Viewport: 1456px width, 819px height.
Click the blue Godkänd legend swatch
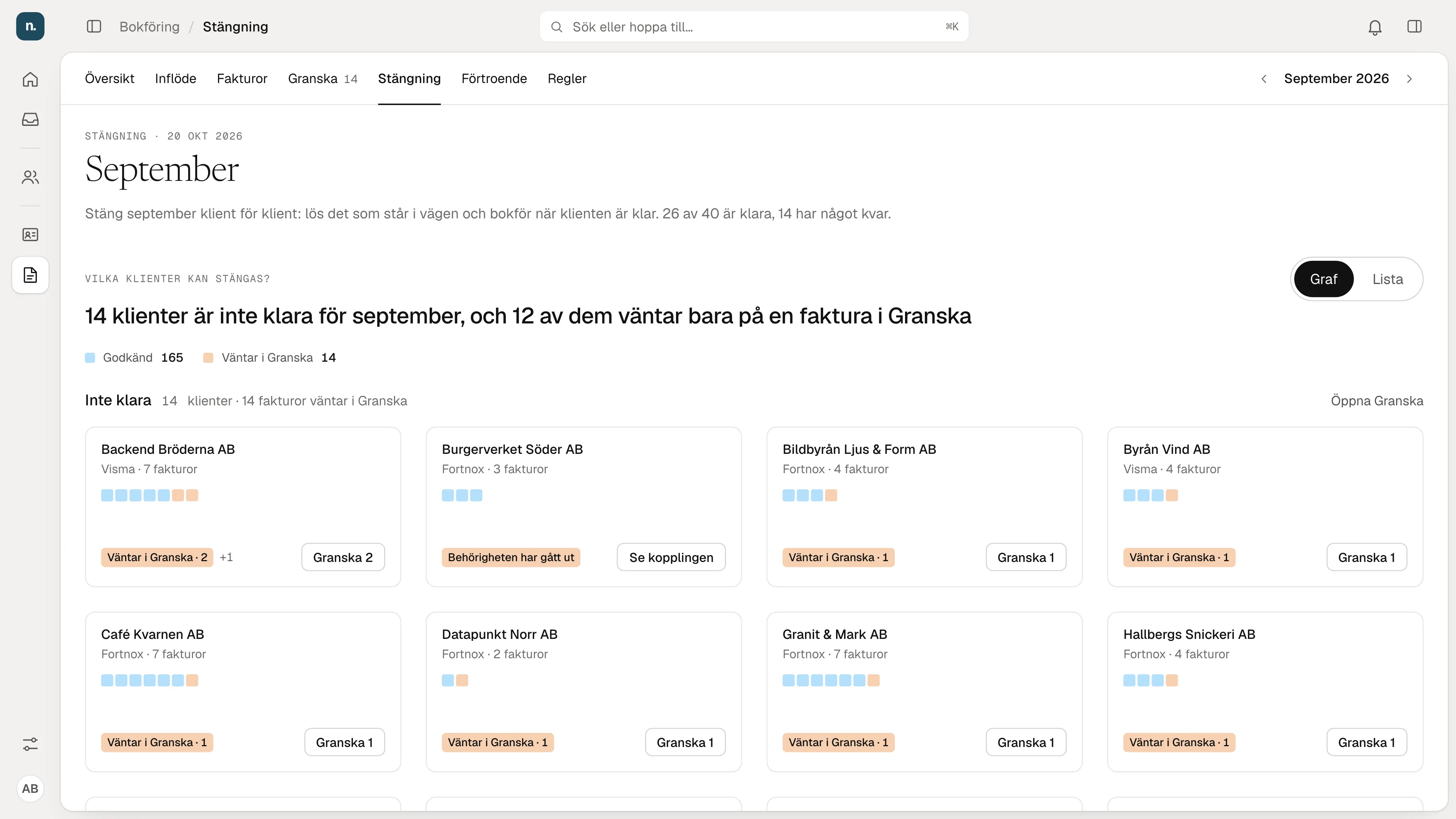coord(90,358)
